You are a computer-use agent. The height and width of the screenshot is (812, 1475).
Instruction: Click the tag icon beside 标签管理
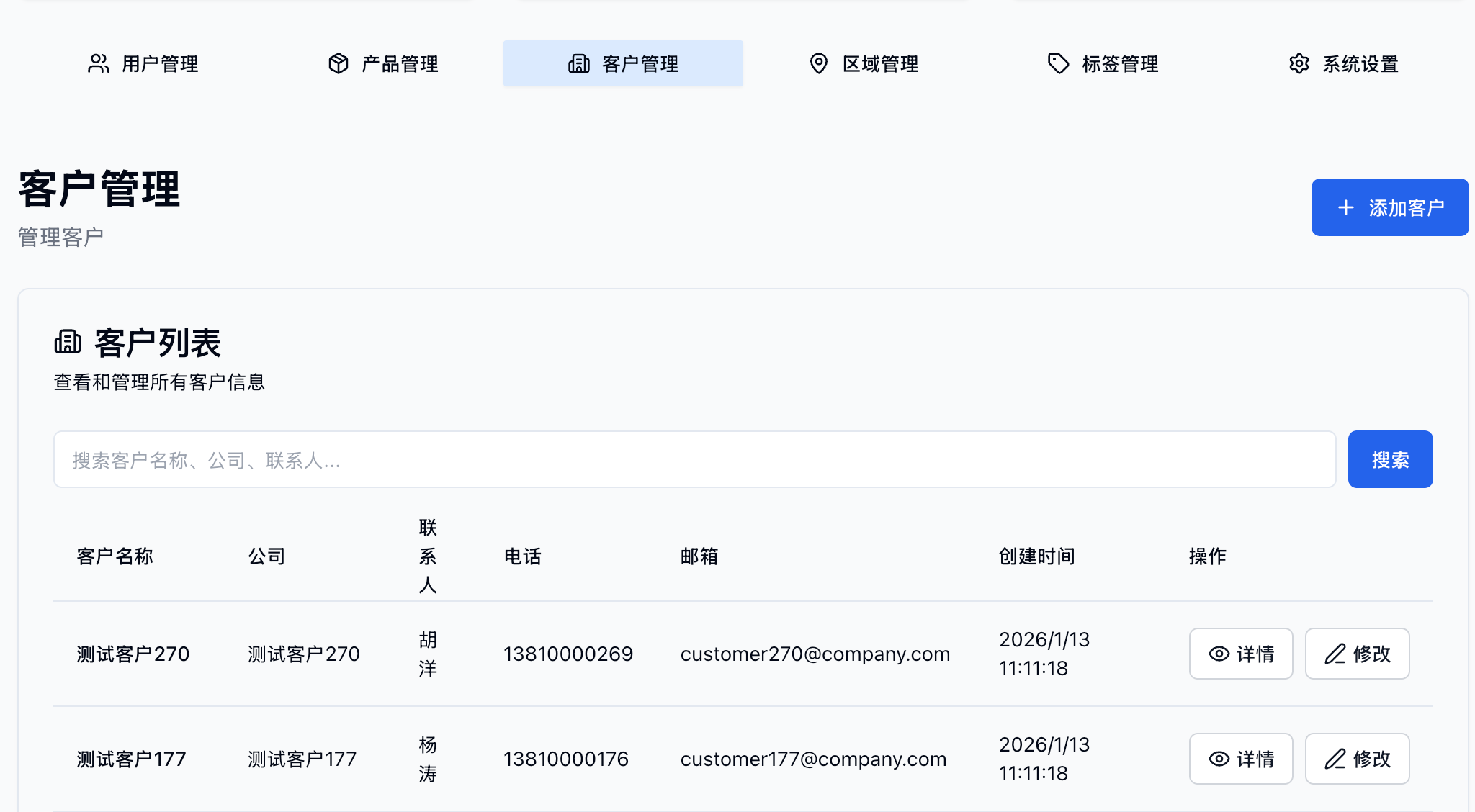click(x=1058, y=63)
